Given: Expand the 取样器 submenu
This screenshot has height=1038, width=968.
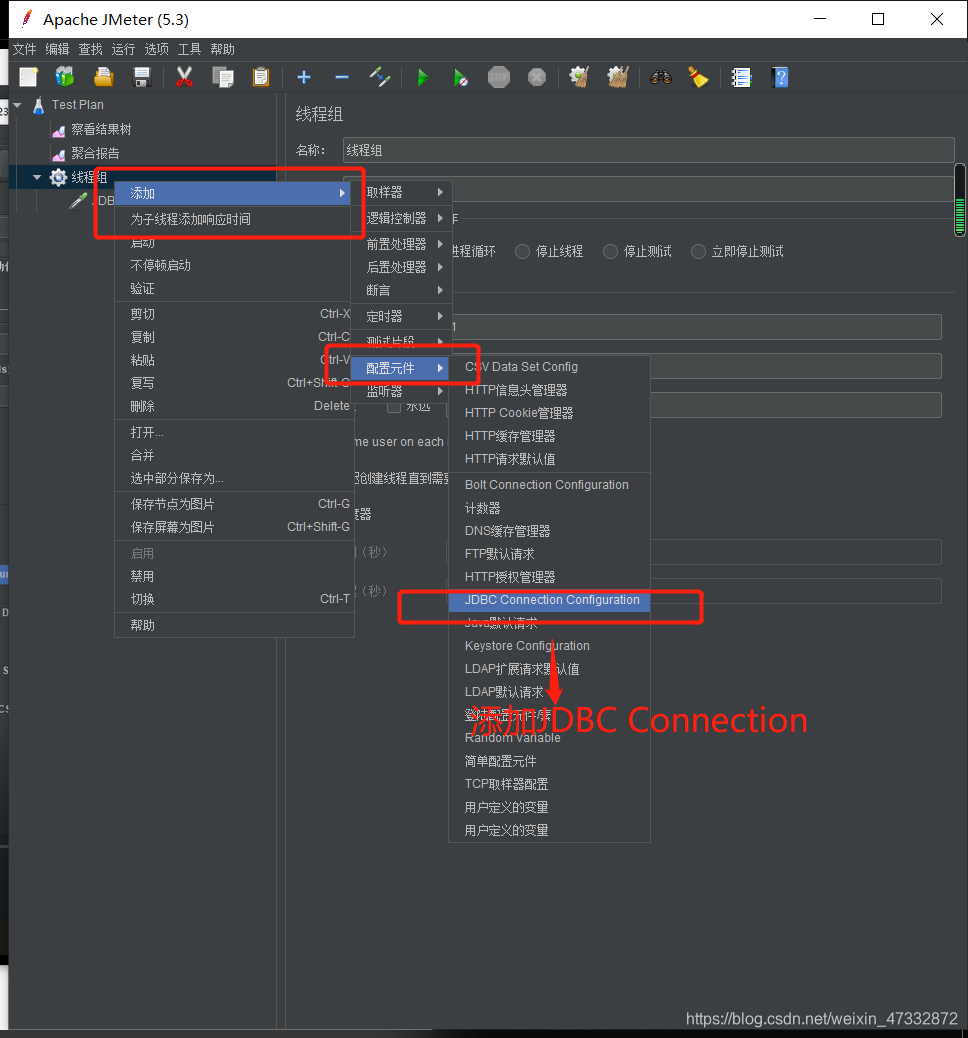Looking at the screenshot, I should tap(402, 192).
